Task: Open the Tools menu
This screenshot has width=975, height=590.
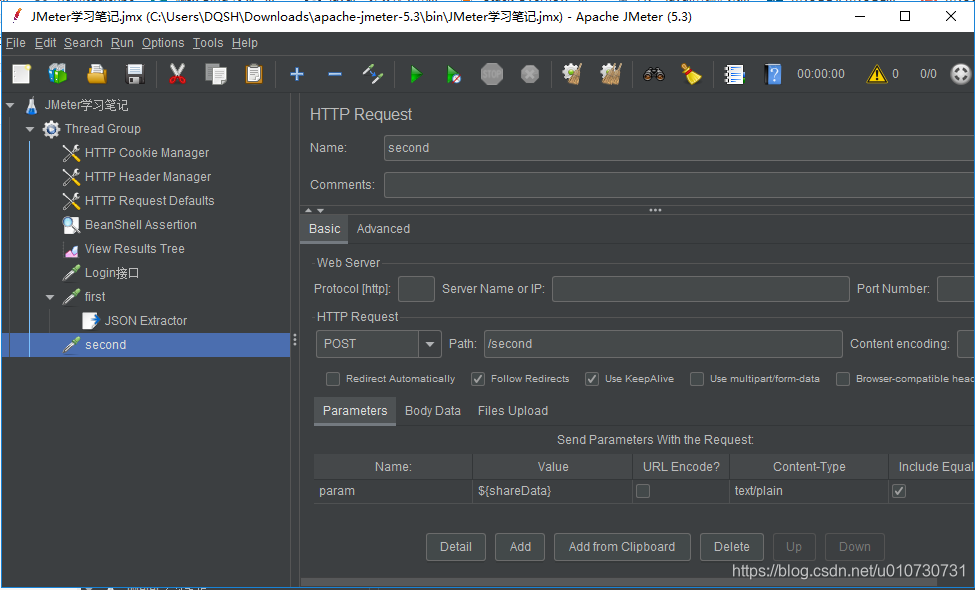Action: [208, 43]
